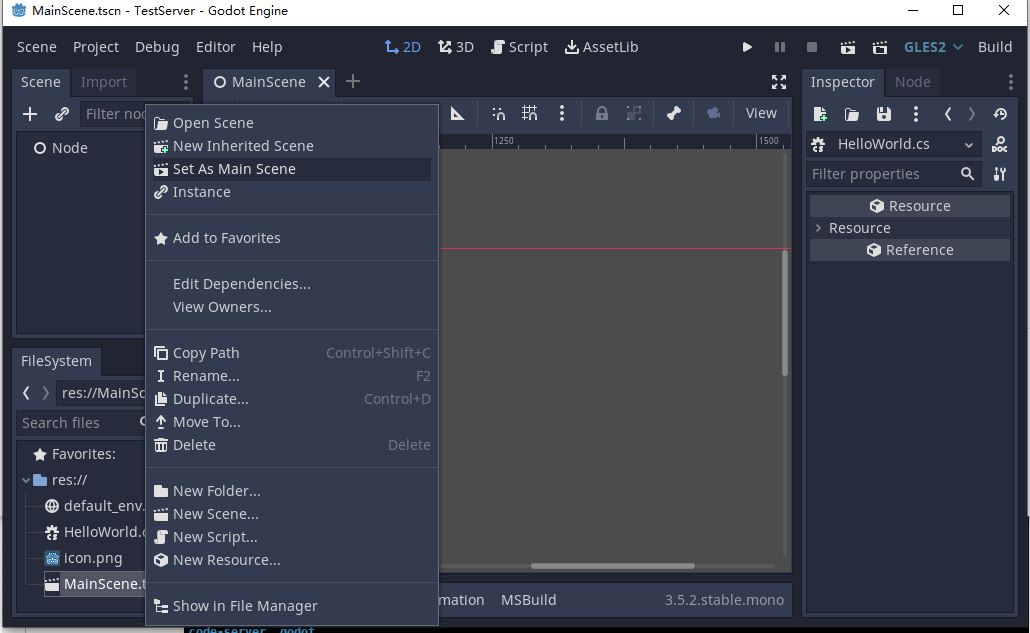Viewport: 1030px width, 633px height.
Task: Open documentation for this object
Action: (999, 144)
